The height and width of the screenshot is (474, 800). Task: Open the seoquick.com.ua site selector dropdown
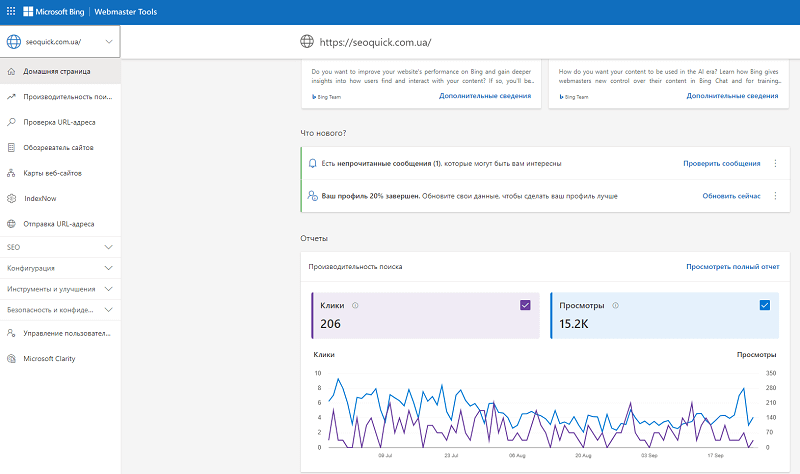(x=60, y=42)
